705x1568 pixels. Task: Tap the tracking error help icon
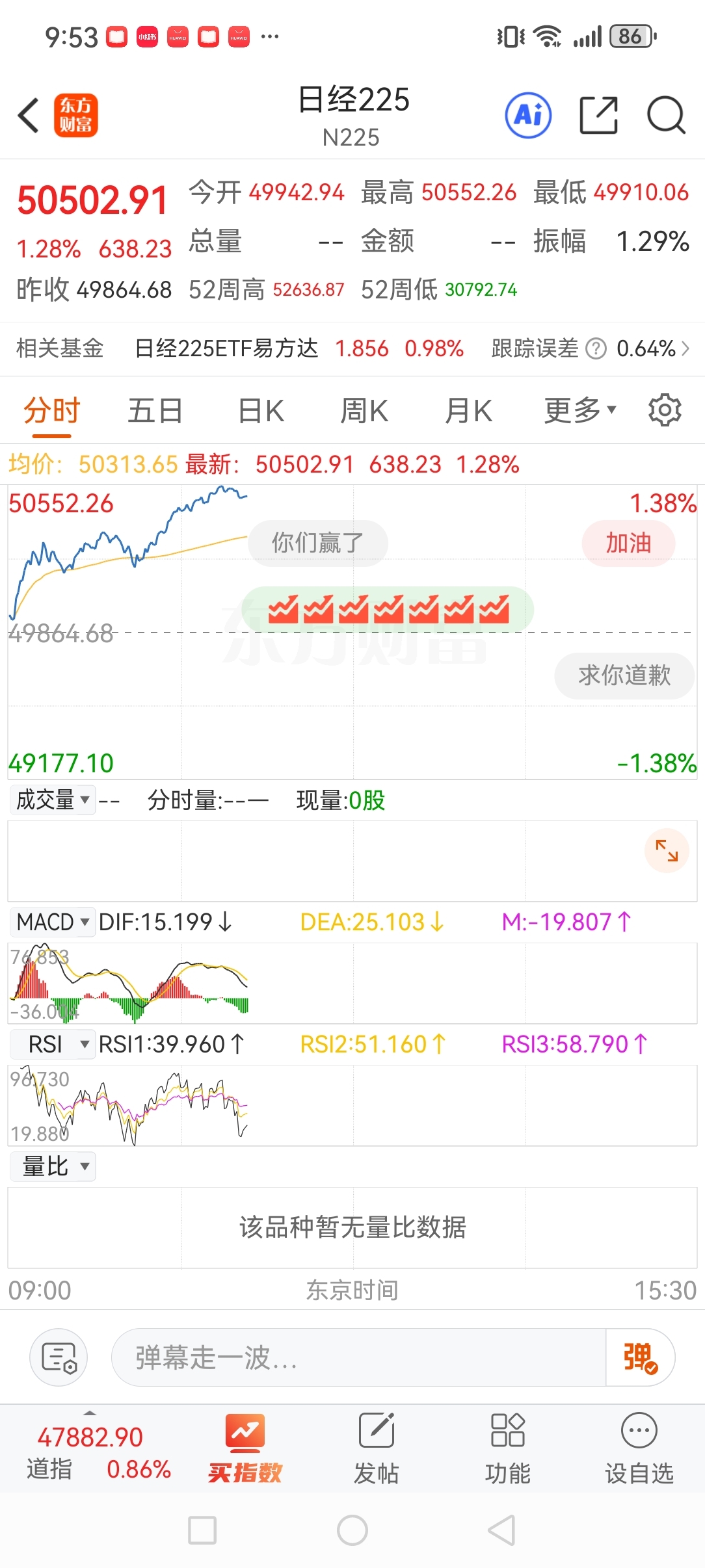tap(596, 349)
